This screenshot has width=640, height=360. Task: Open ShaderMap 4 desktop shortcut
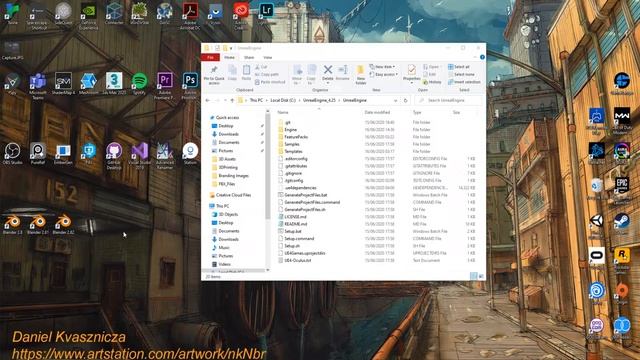[63, 84]
